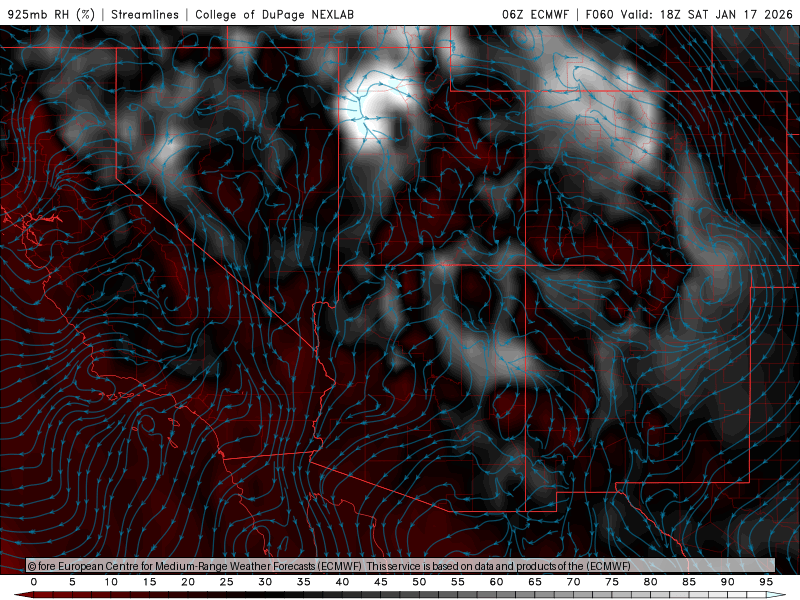Click the "925mb RH (%)" title text
This screenshot has width=800, height=600.
(x=51, y=14)
